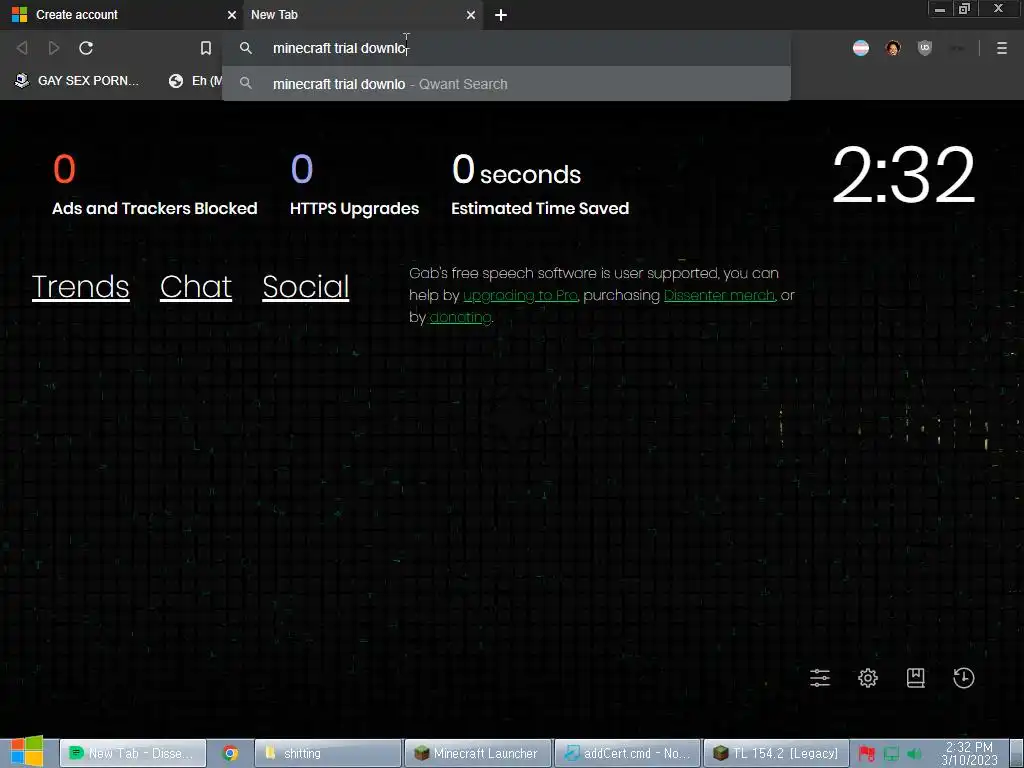Click the browser forward arrow
The height and width of the screenshot is (768, 1024).
coord(54,48)
